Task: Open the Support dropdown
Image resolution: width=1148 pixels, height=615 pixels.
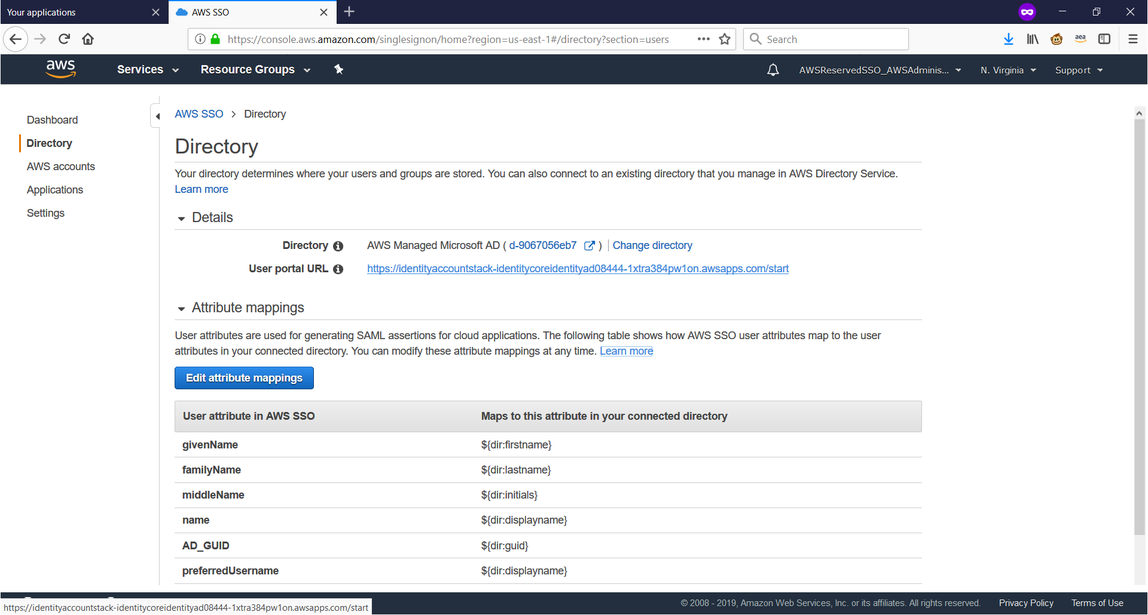Action: [x=1078, y=70]
